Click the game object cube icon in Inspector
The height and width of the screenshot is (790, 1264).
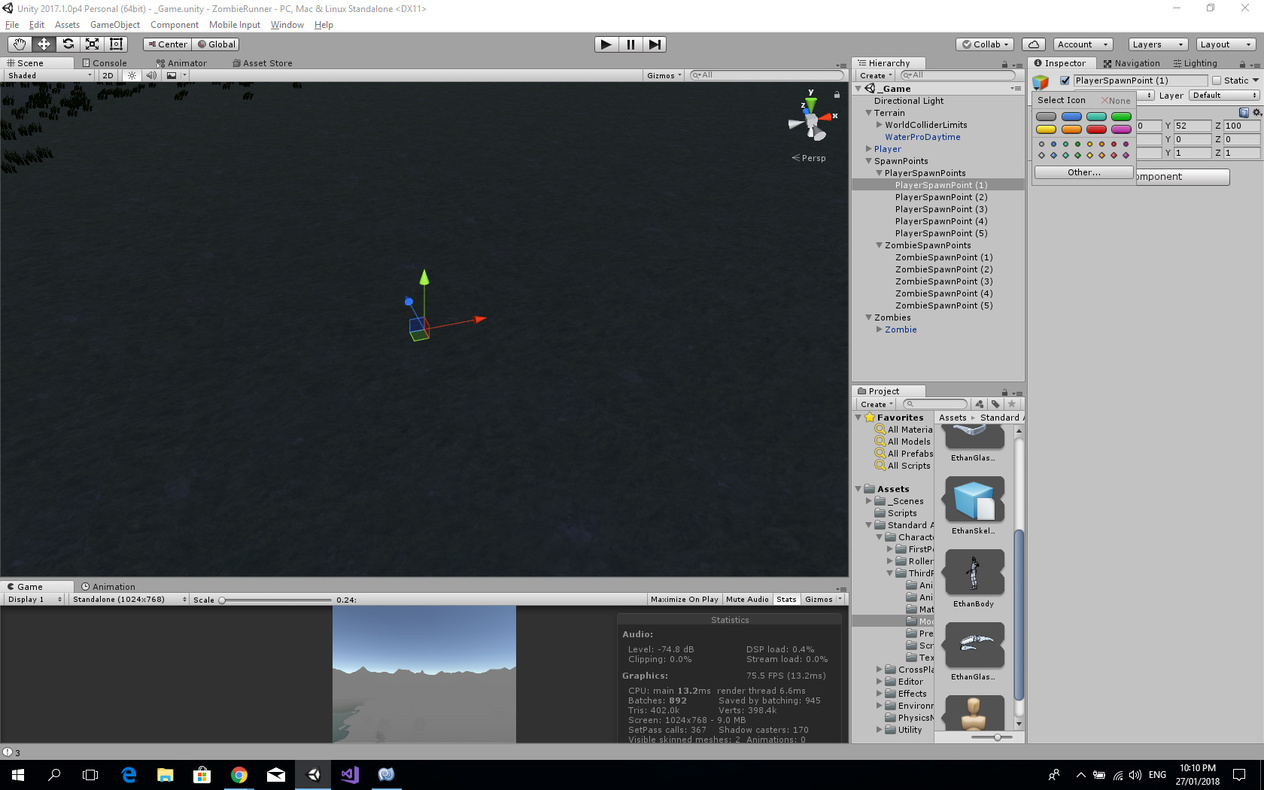pos(1041,81)
